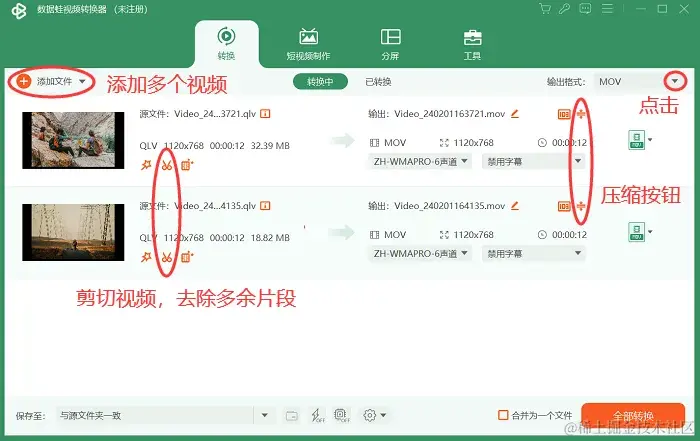Rename output Video_240201164135.mov with pencil icon
Viewport: 700px width, 441px height.
pyautogui.click(x=515, y=206)
